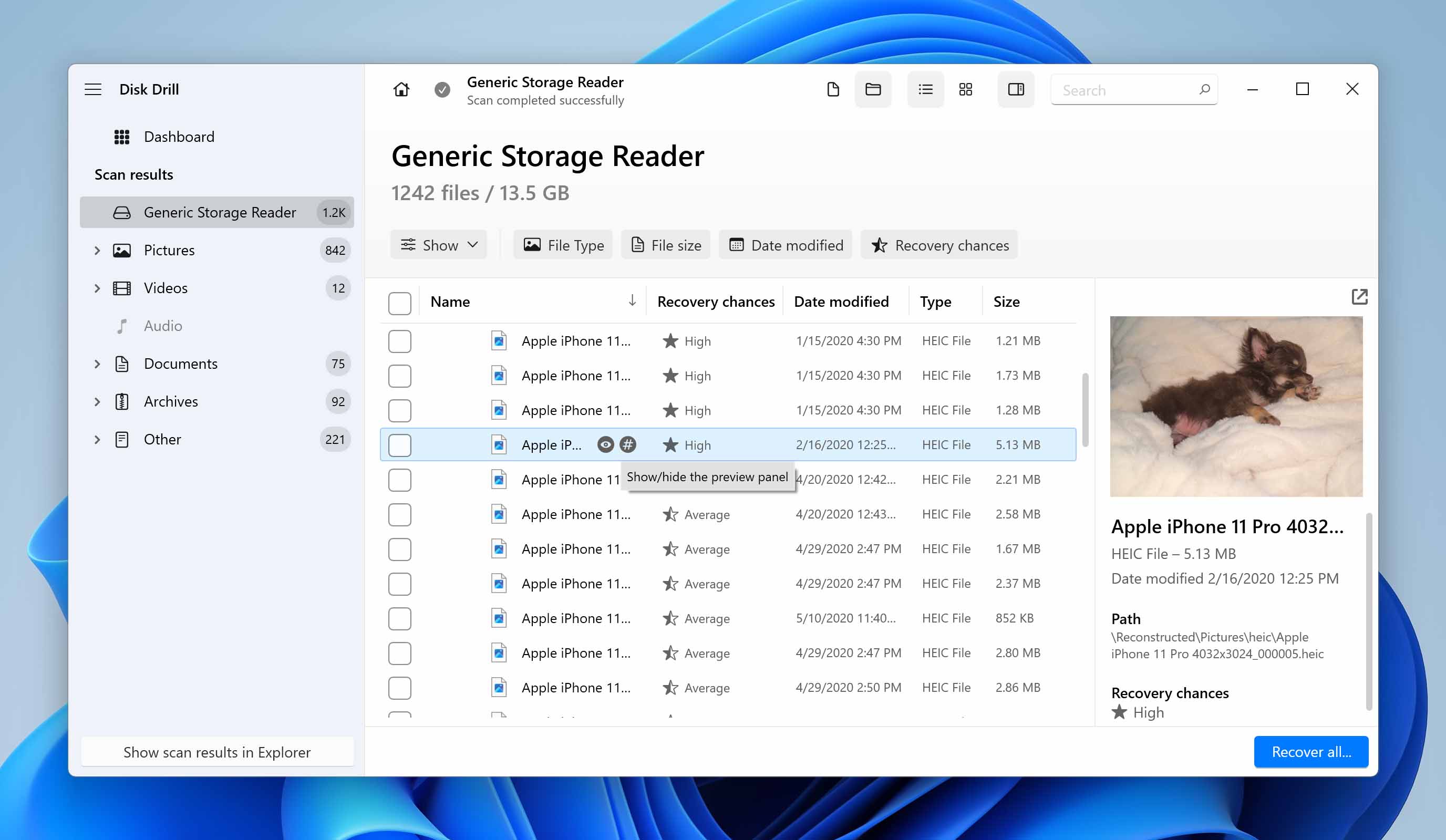This screenshot has height=840, width=1446.
Task: Toggle the preview panel icon
Action: point(1016,90)
